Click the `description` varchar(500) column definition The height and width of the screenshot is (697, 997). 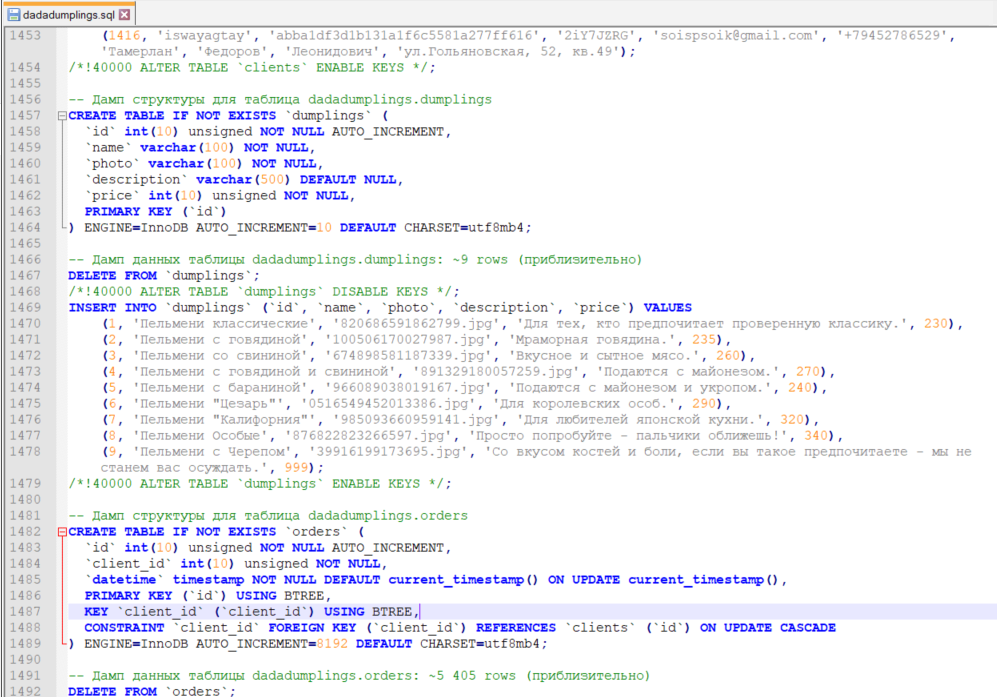(244, 180)
